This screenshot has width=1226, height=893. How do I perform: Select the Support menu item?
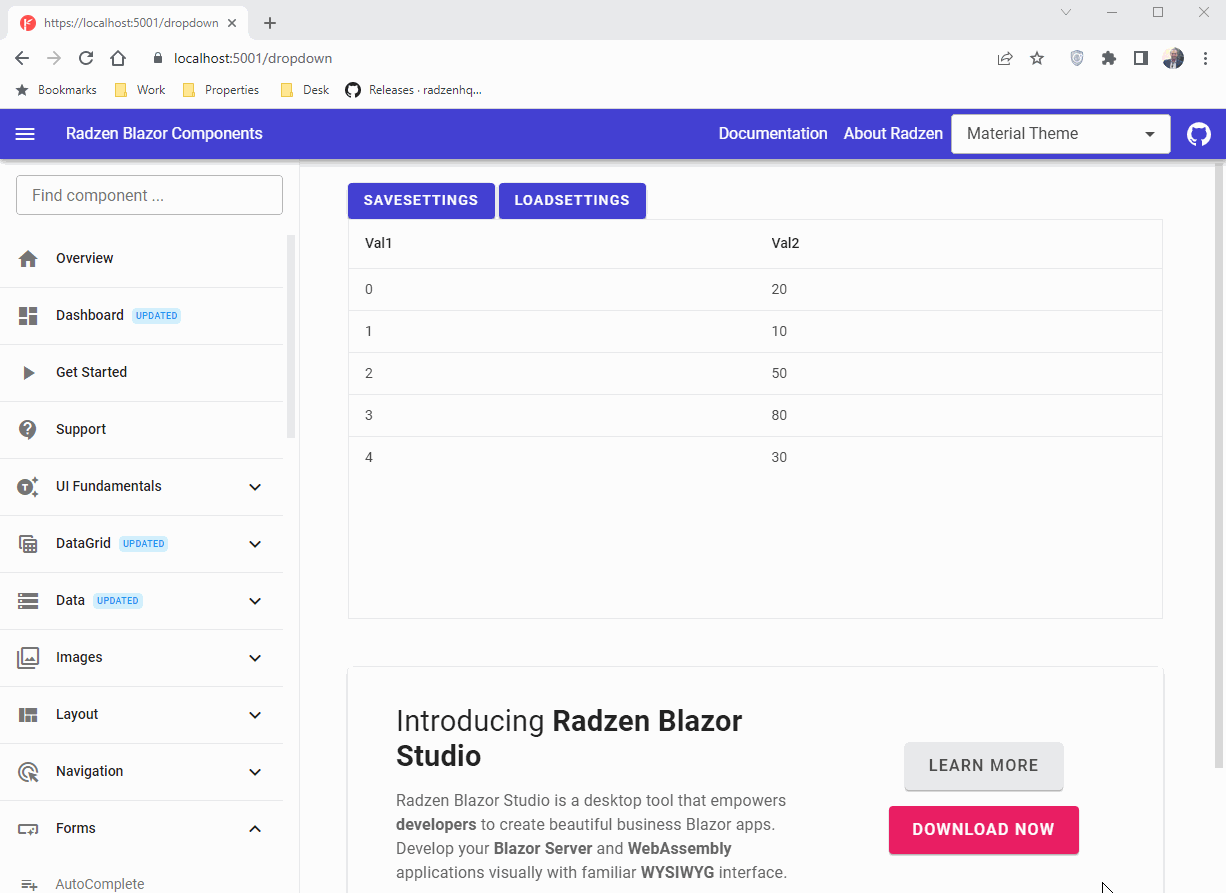coord(141,430)
